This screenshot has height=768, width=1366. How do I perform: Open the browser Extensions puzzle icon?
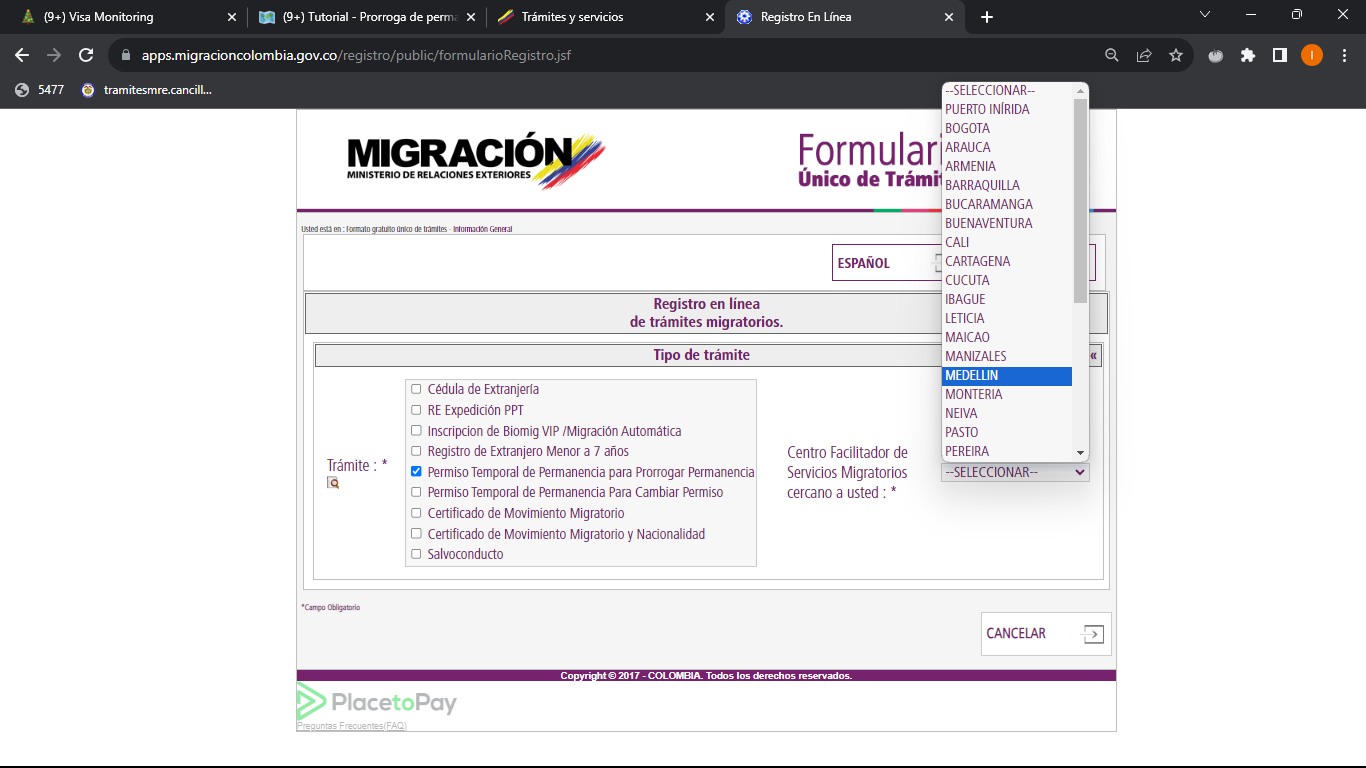pos(1247,56)
